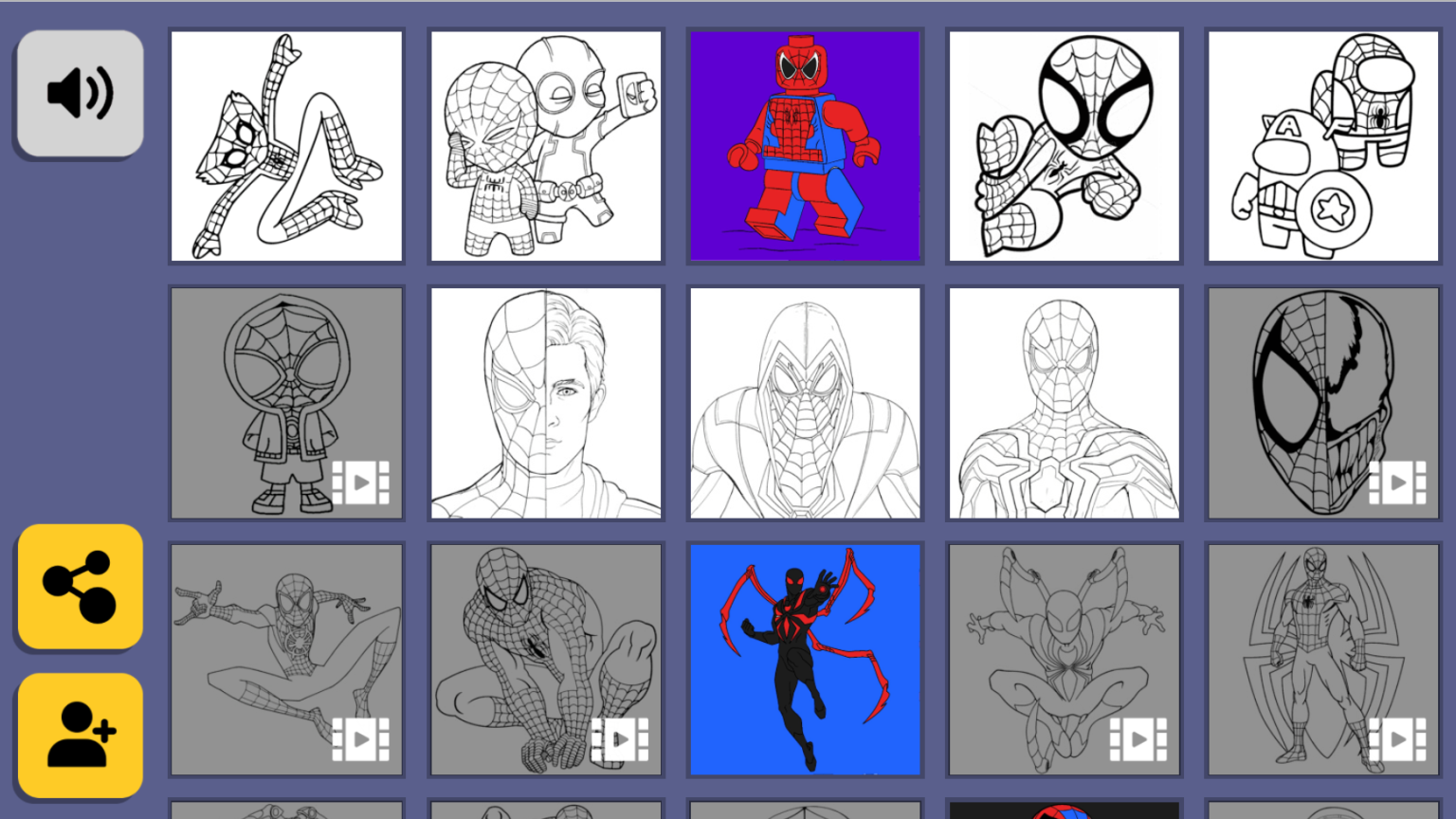Screen dimensions: 1456x819
Task: Open the black and red Spider on blue
Action: (x=805, y=660)
